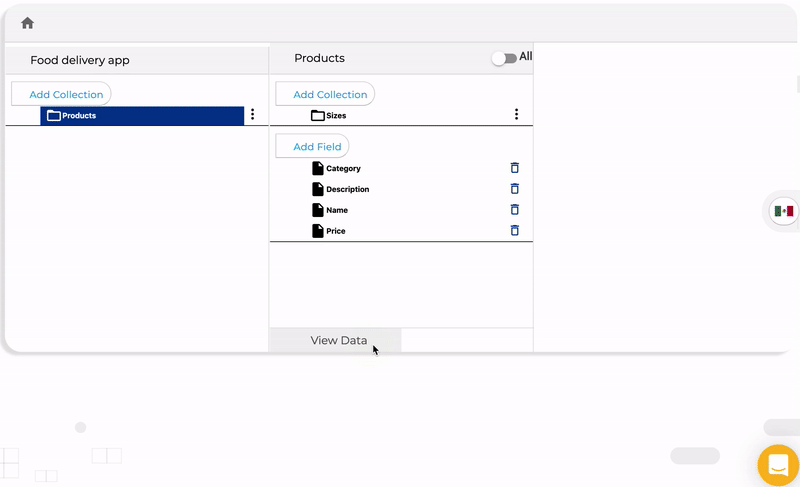Image resolution: width=800 pixels, height=487 pixels.
Task: Toggle the All switch on
Action: [x=504, y=58]
